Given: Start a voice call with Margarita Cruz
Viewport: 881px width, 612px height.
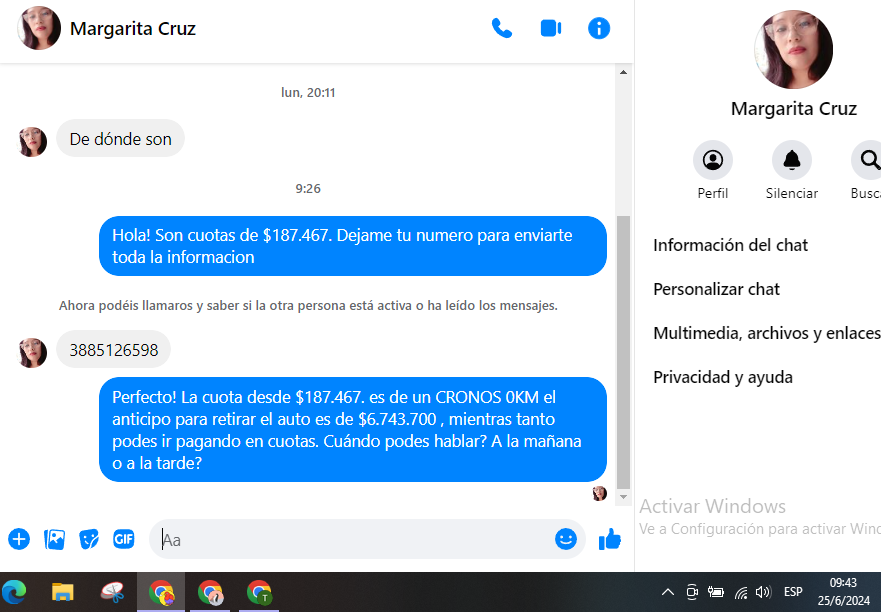Looking at the screenshot, I should click(x=502, y=28).
